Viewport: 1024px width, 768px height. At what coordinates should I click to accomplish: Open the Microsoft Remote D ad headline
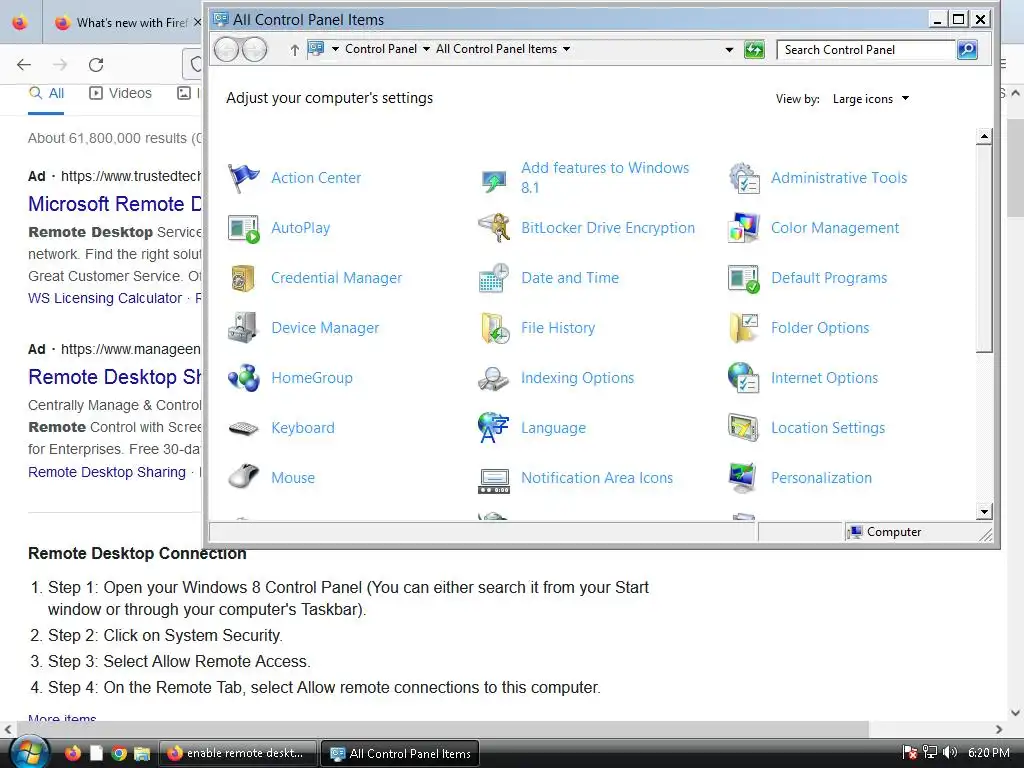114,204
